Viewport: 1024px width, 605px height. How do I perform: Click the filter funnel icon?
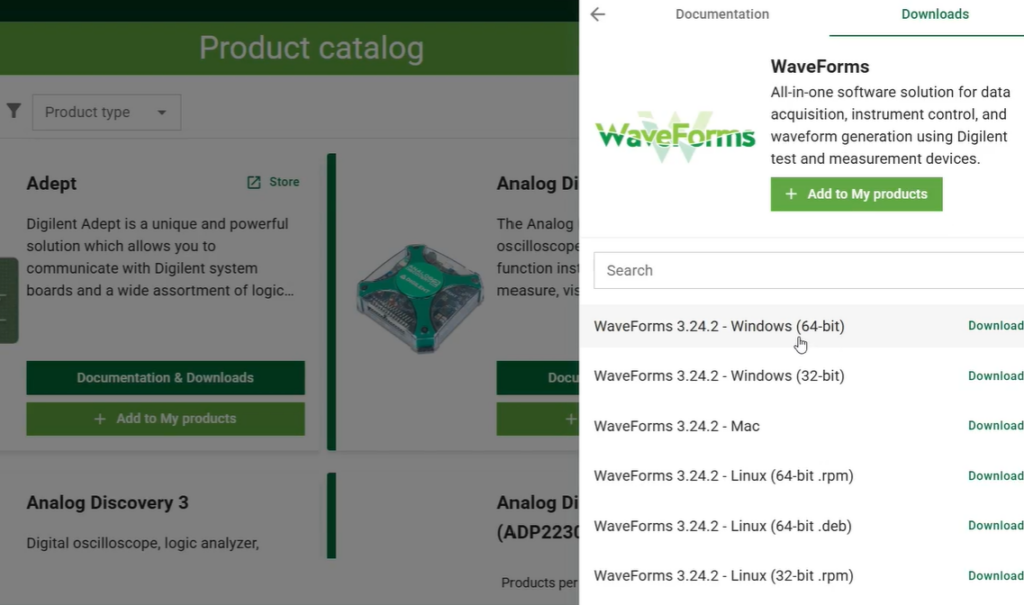[14, 111]
